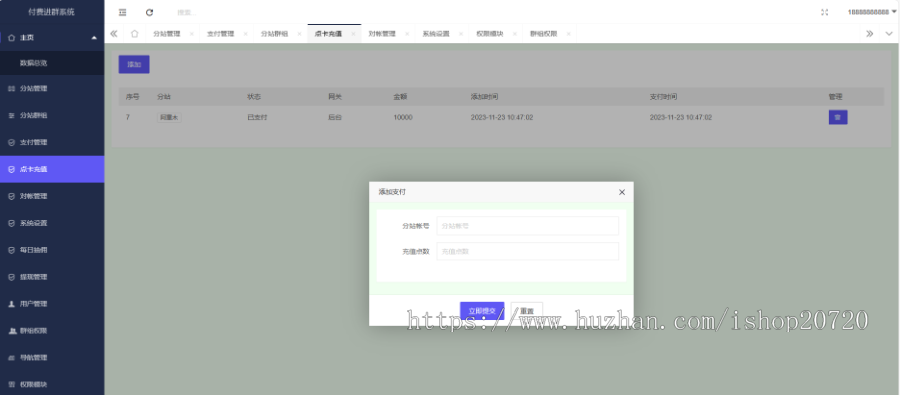This screenshot has height=395, width=900.
Task: Open 支付管理 in the sidebar
Action: (x=52, y=142)
